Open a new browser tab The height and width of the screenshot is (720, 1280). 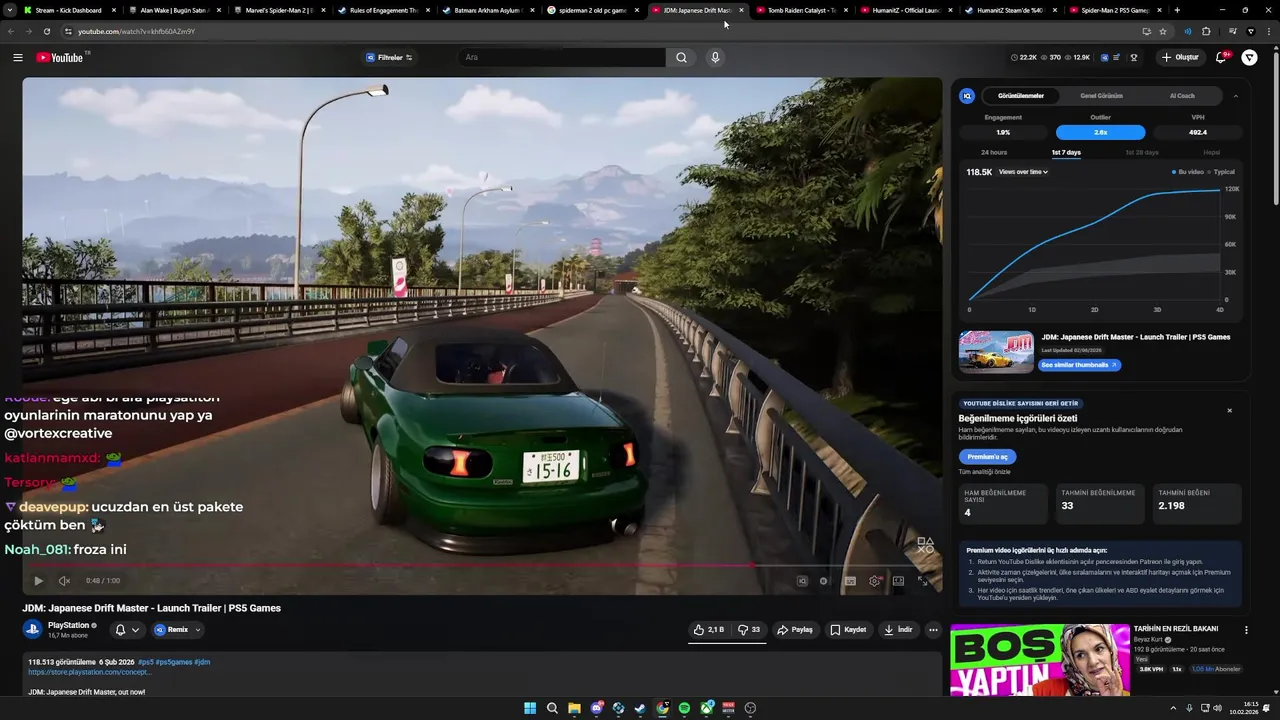[1177, 10]
